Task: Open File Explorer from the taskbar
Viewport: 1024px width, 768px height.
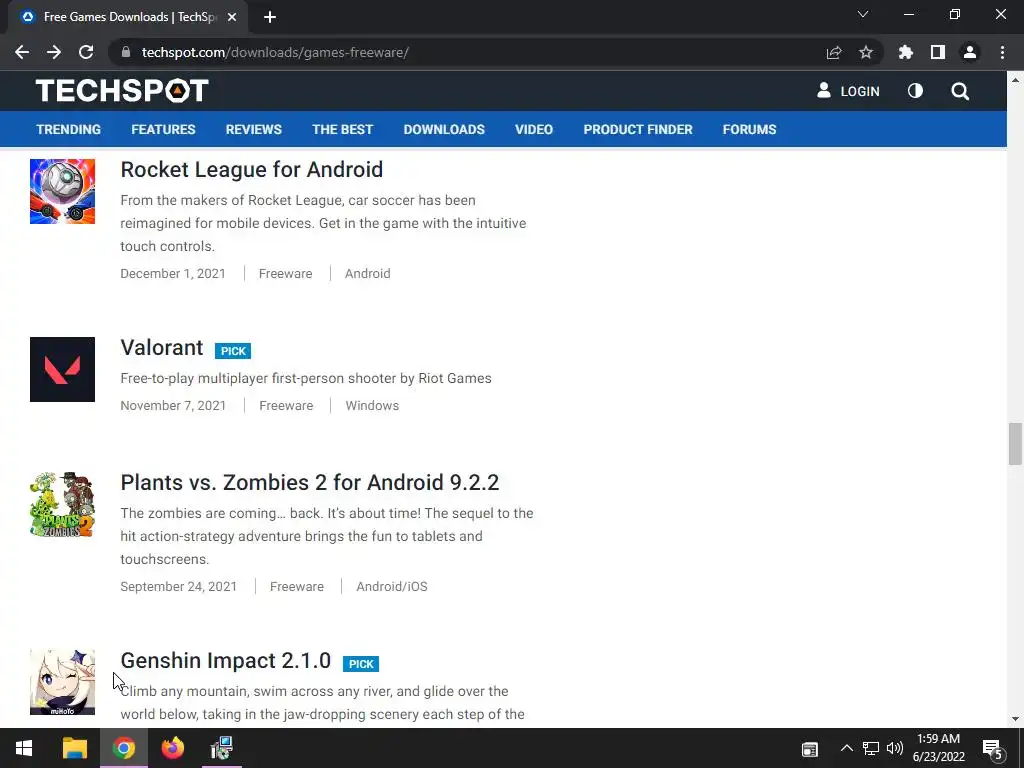Action: (74, 748)
